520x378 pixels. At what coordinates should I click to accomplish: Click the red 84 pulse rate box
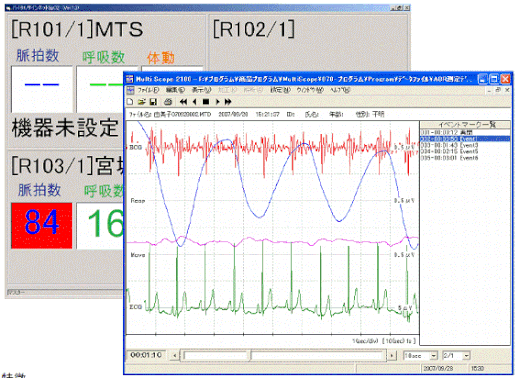pyautogui.click(x=42, y=226)
